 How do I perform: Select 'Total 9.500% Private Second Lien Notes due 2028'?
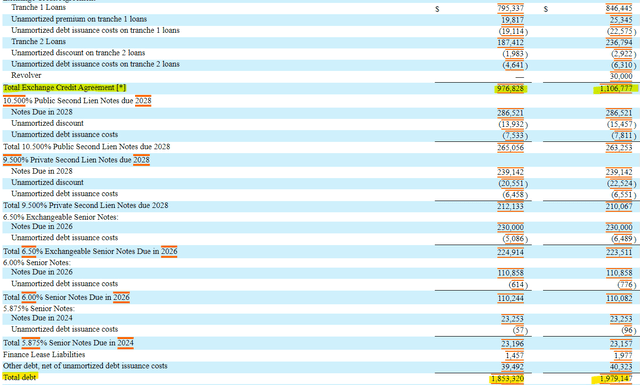86,205
